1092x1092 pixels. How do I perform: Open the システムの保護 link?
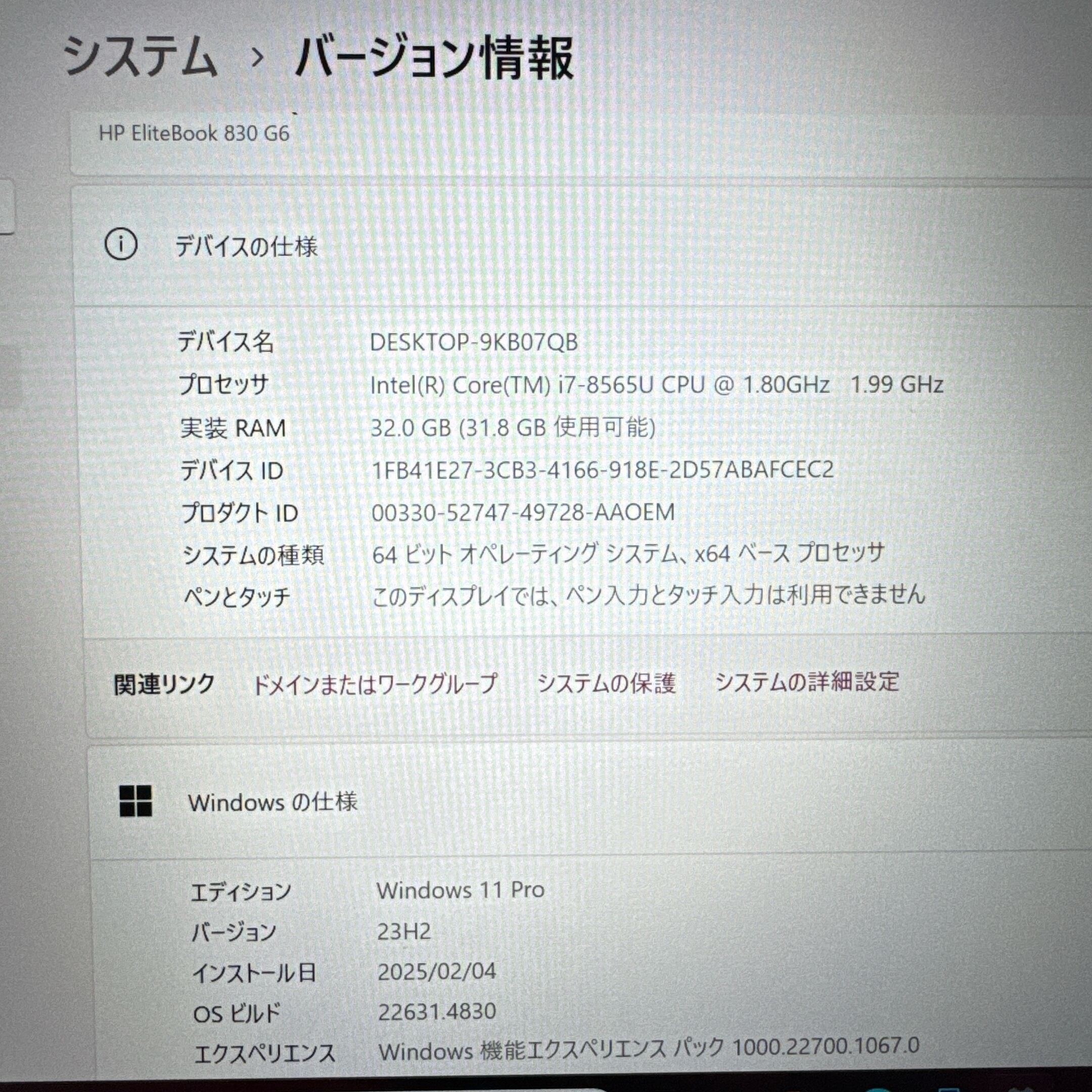click(x=606, y=683)
